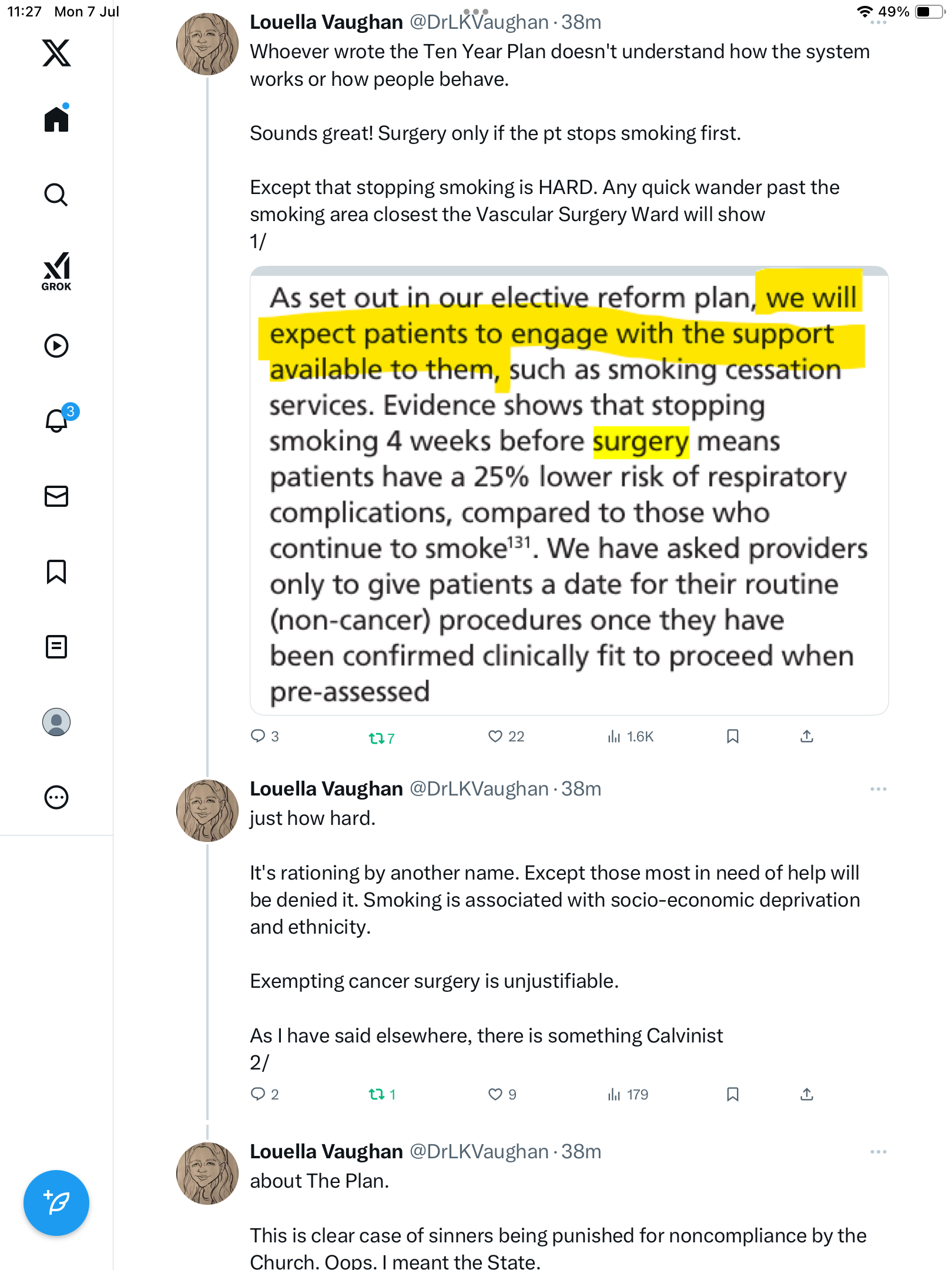The height and width of the screenshot is (1270, 952).
Task: Open the Video tab play icon
Action: pyautogui.click(x=56, y=346)
